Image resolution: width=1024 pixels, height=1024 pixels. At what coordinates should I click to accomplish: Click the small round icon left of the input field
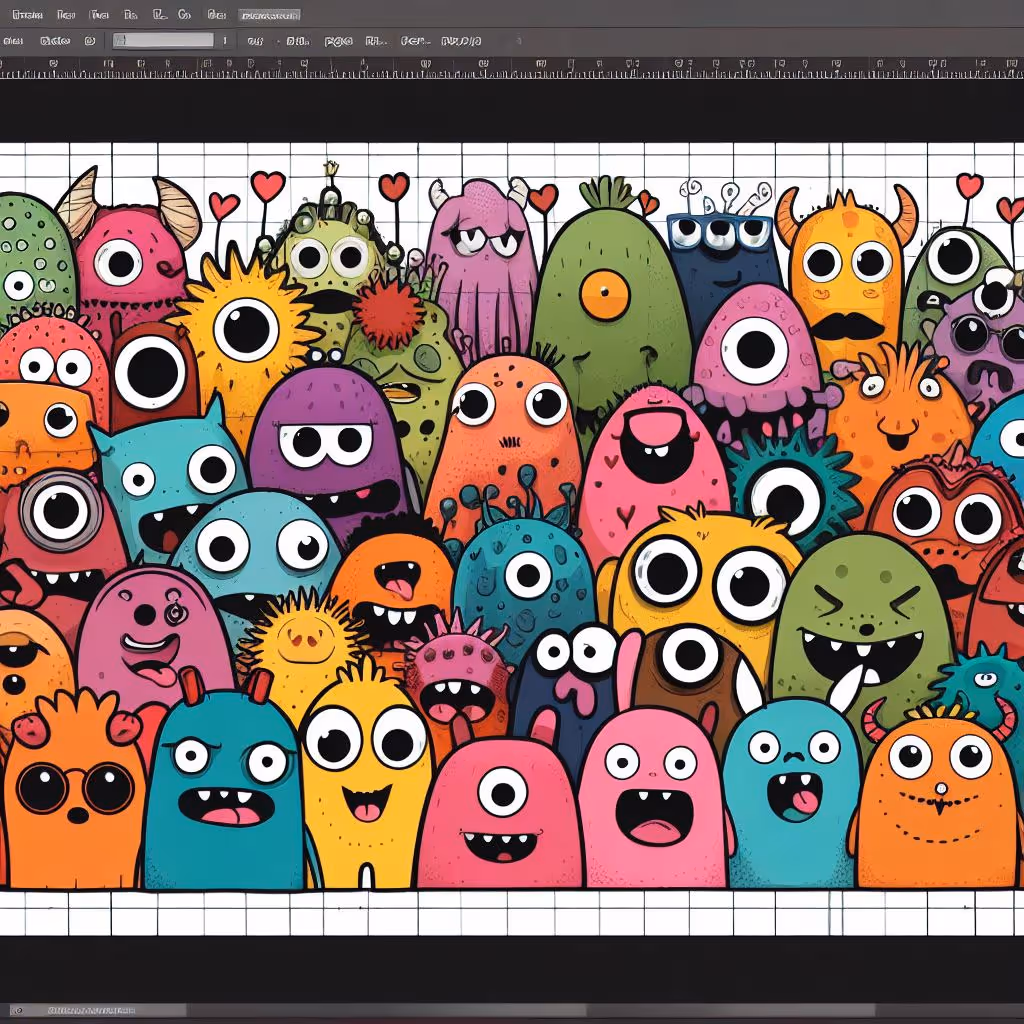[90, 41]
